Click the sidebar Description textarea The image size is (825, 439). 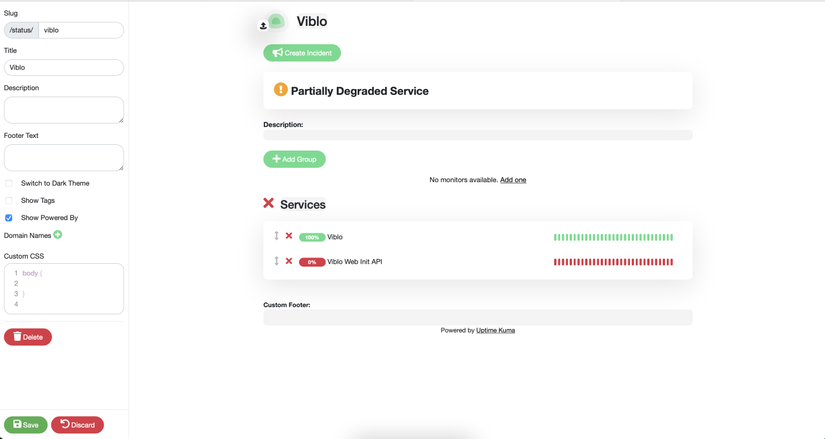click(64, 110)
